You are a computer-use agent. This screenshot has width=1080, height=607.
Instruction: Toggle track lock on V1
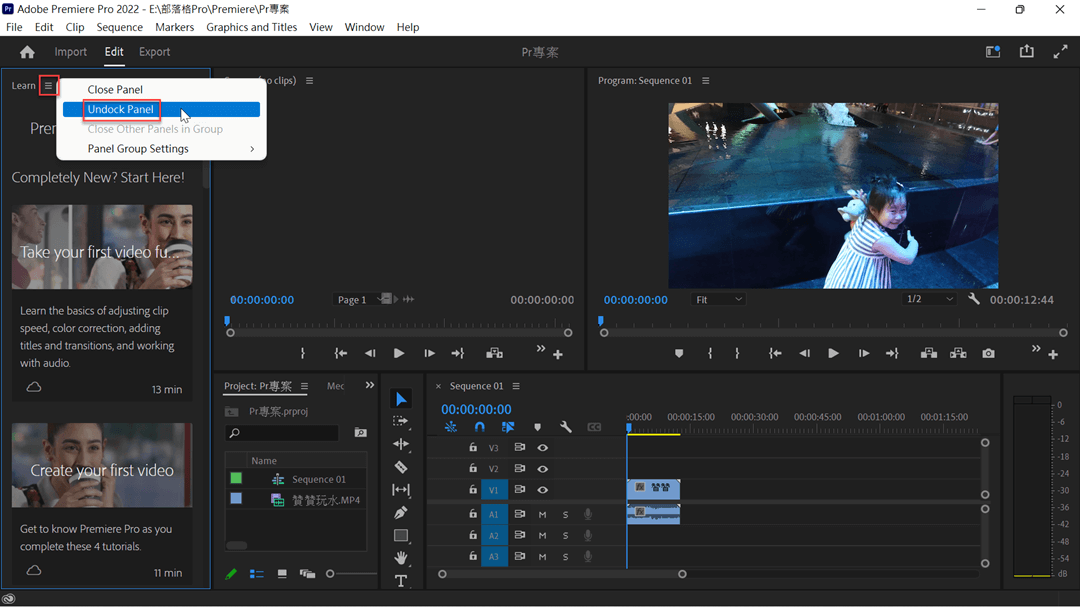point(472,490)
